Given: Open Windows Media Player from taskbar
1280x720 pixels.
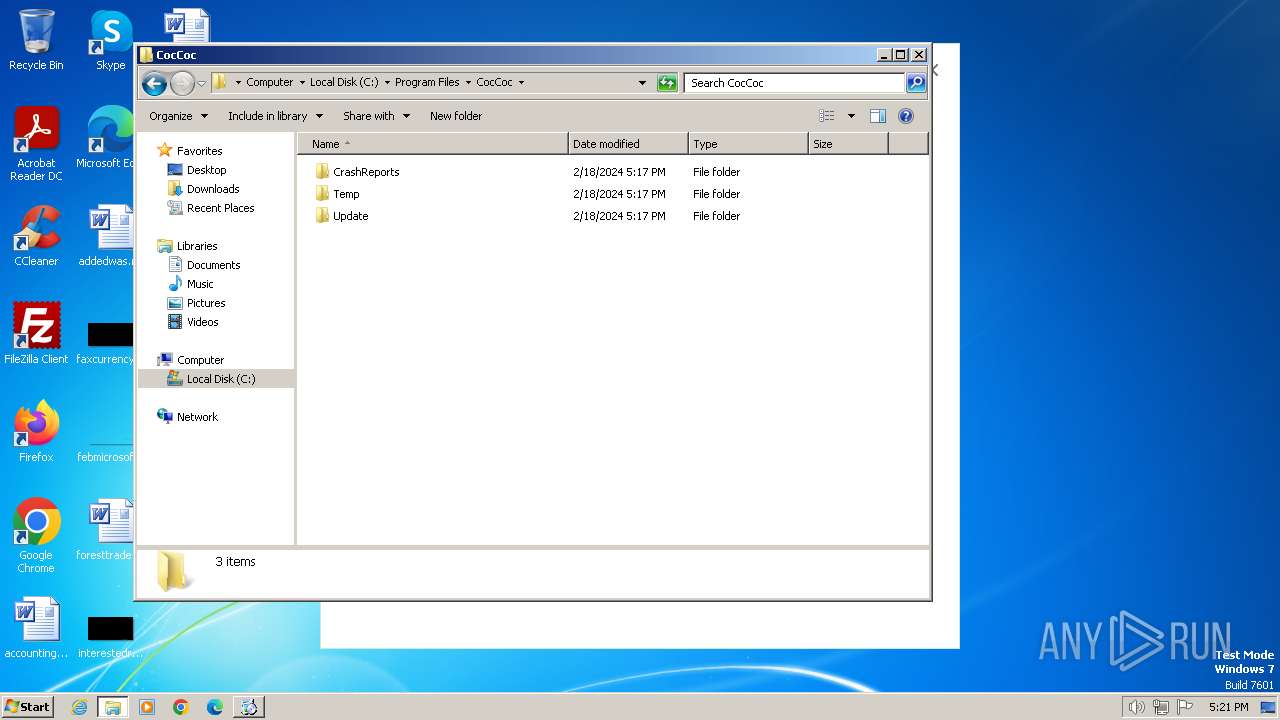Looking at the screenshot, I should [147, 707].
